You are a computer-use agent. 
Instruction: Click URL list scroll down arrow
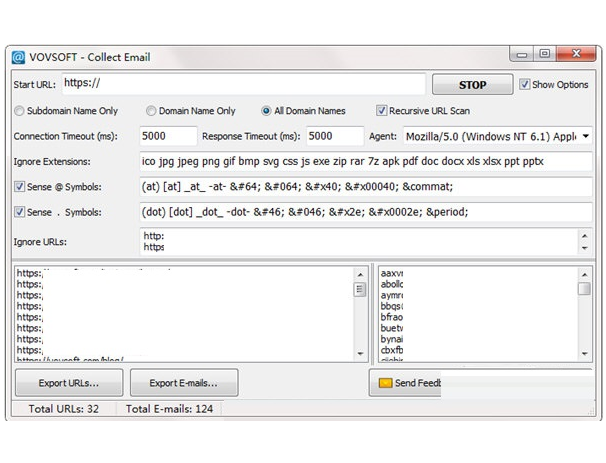tap(360, 353)
